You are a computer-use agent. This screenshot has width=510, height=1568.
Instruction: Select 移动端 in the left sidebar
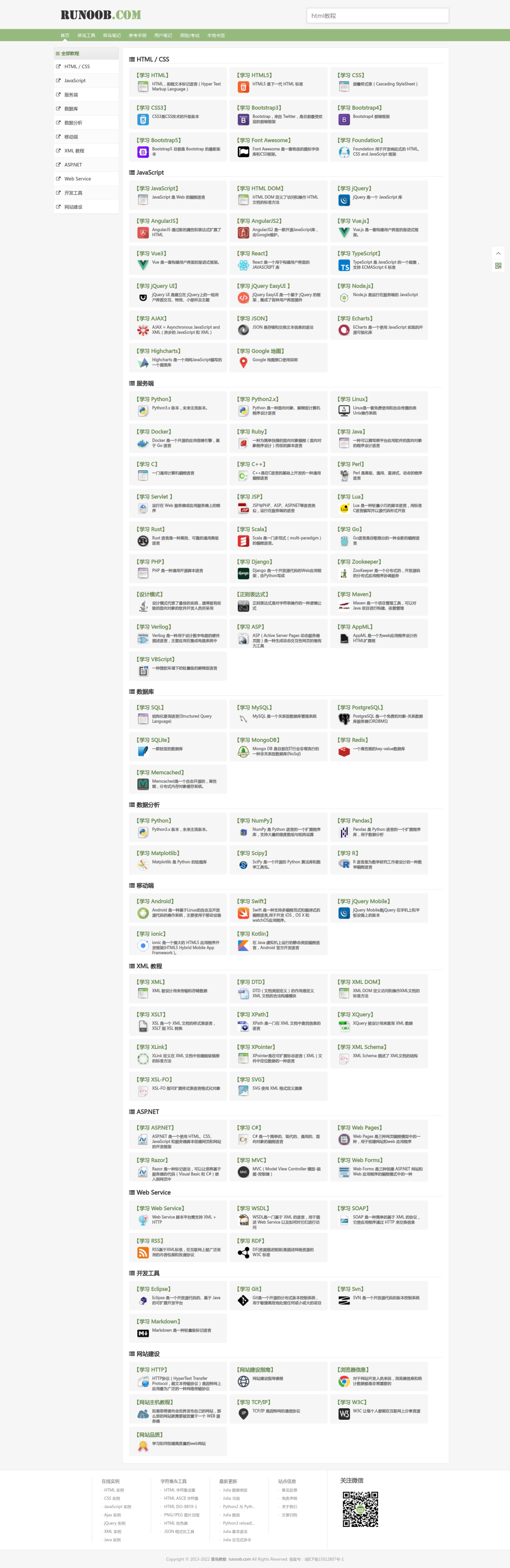pos(86,137)
